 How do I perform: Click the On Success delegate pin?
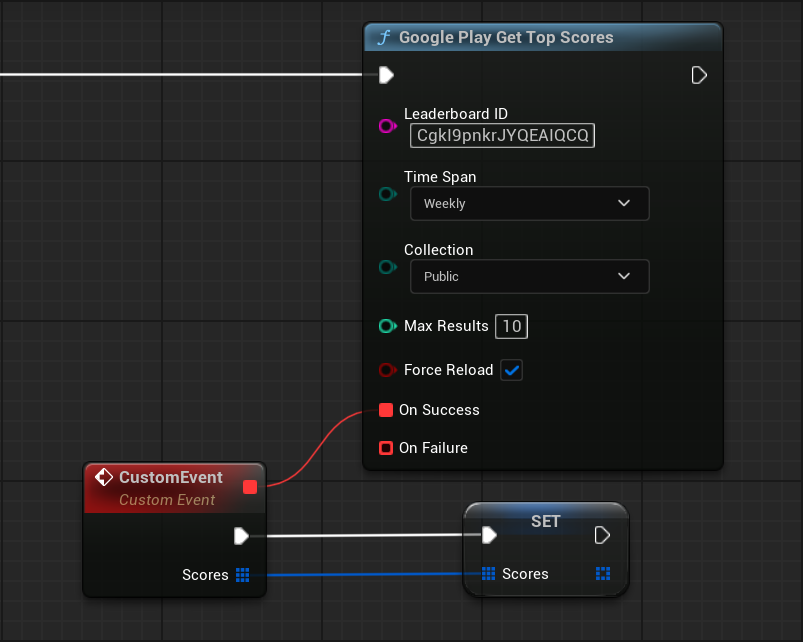pyautogui.click(x=386, y=410)
